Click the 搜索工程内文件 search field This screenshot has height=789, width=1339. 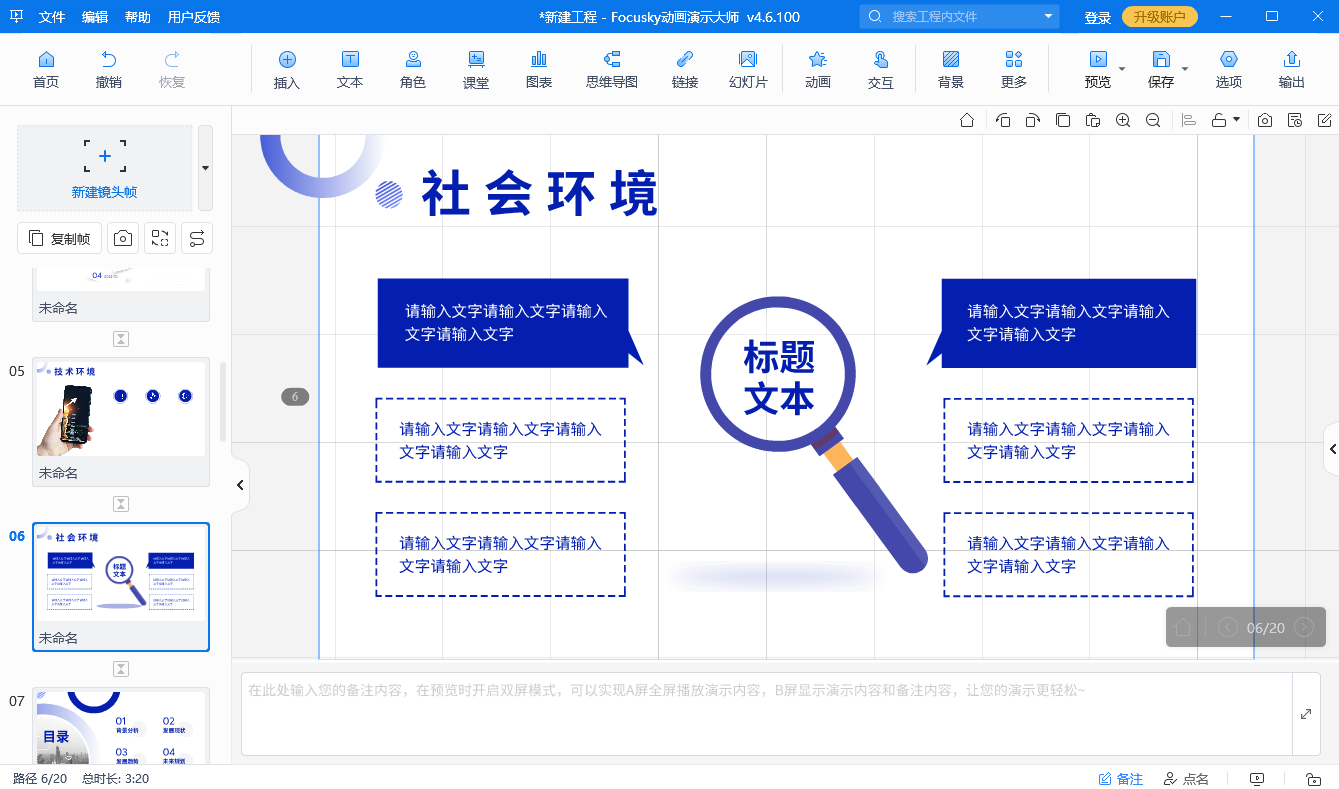click(x=958, y=16)
